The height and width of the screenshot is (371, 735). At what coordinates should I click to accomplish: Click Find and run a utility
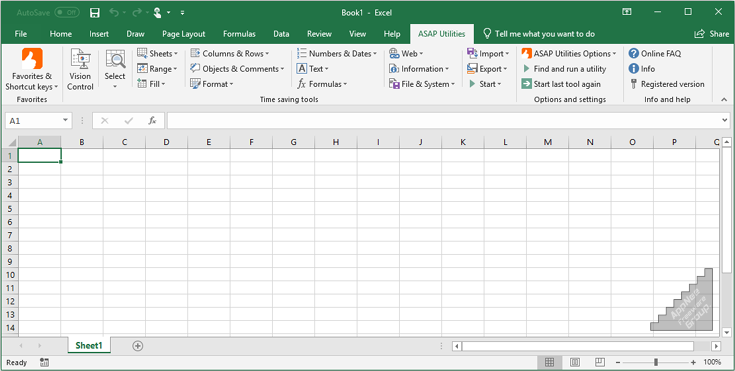564,69
